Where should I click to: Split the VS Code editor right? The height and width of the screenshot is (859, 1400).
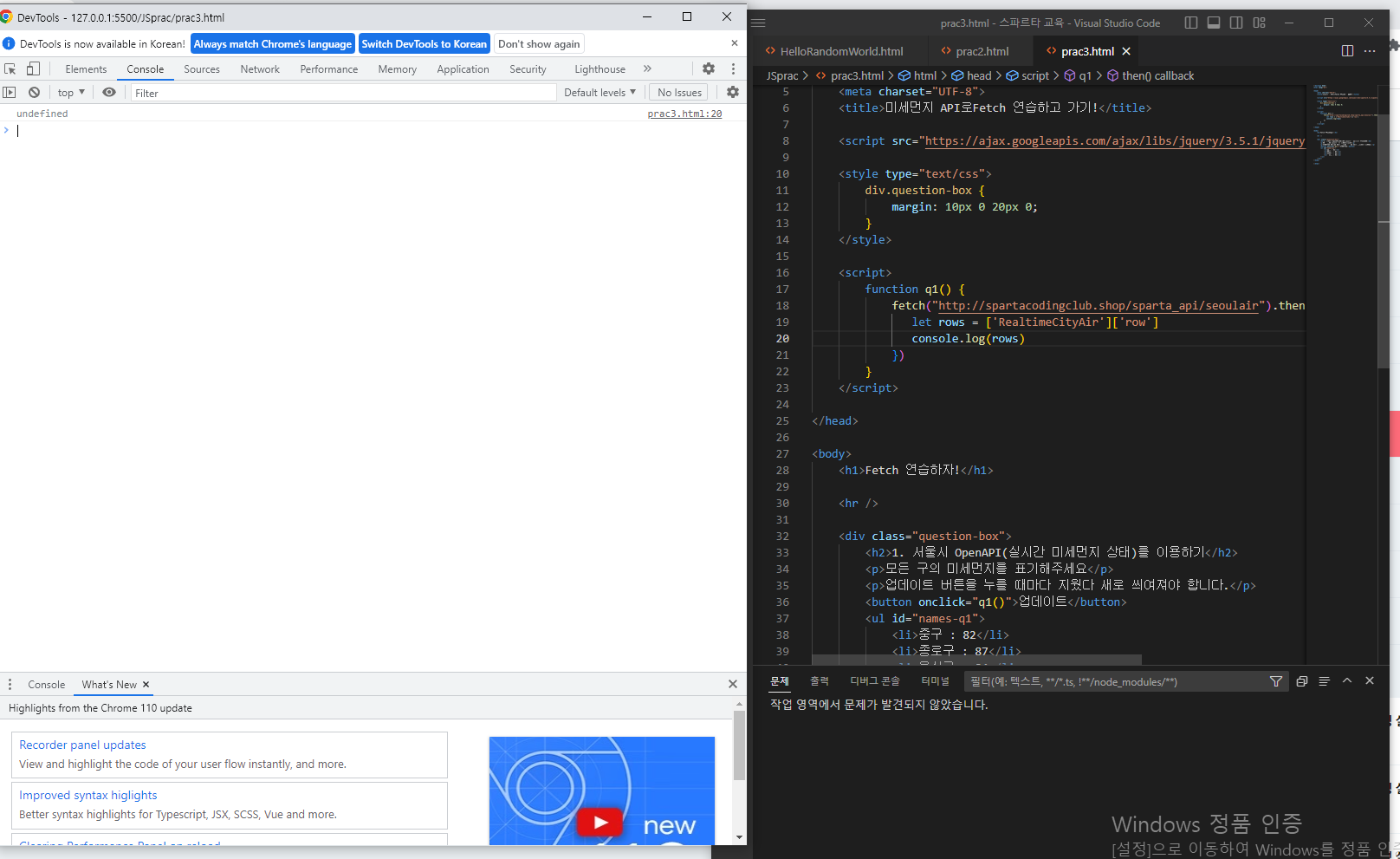(1347, 51)
